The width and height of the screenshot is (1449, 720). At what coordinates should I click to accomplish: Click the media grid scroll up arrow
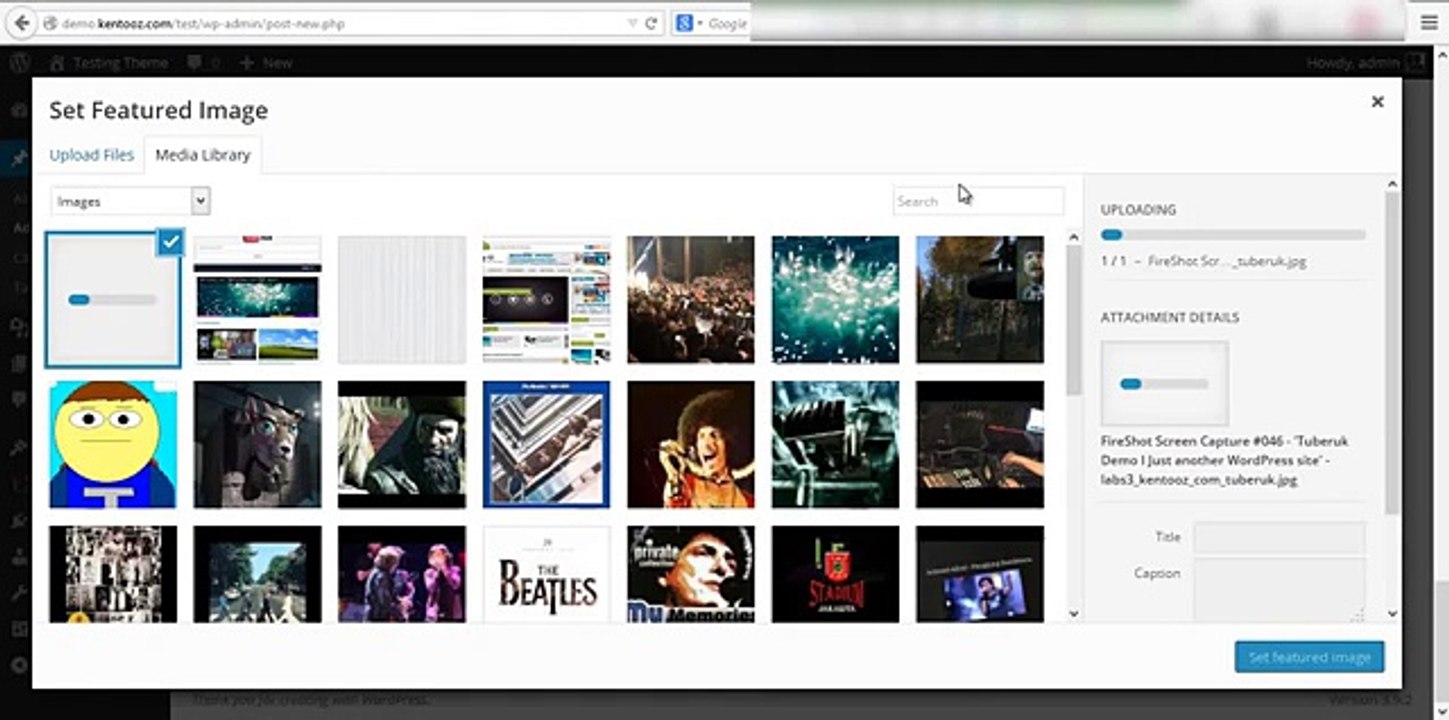[1074, 238]
